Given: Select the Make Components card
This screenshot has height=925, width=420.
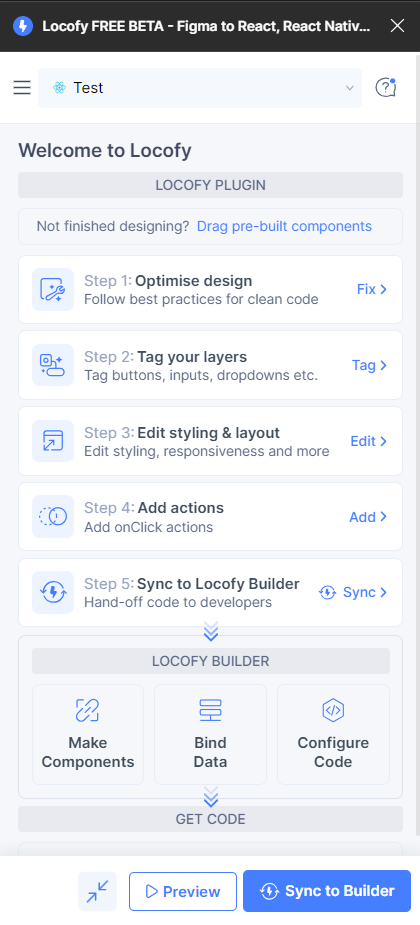Looking at the screenshot, I should [88, 734].
